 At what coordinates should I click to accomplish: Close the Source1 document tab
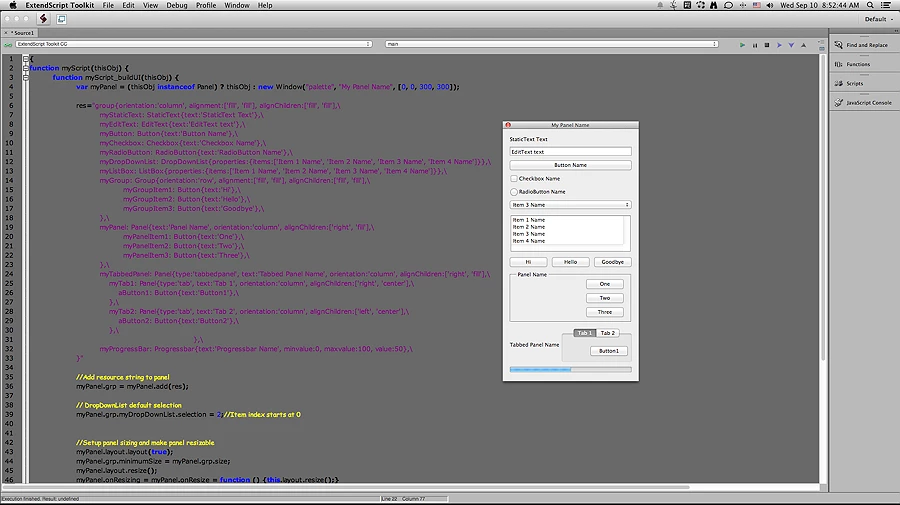pos(6,33)
